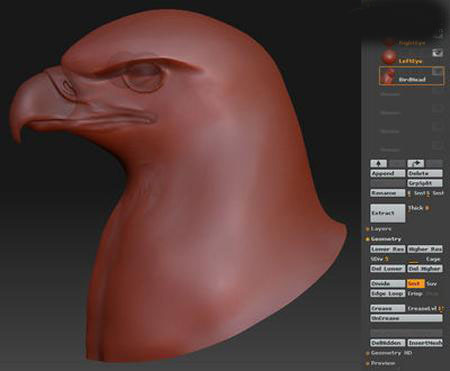Click the Extract button
The image size is (450, 371).
pos(388,213)
